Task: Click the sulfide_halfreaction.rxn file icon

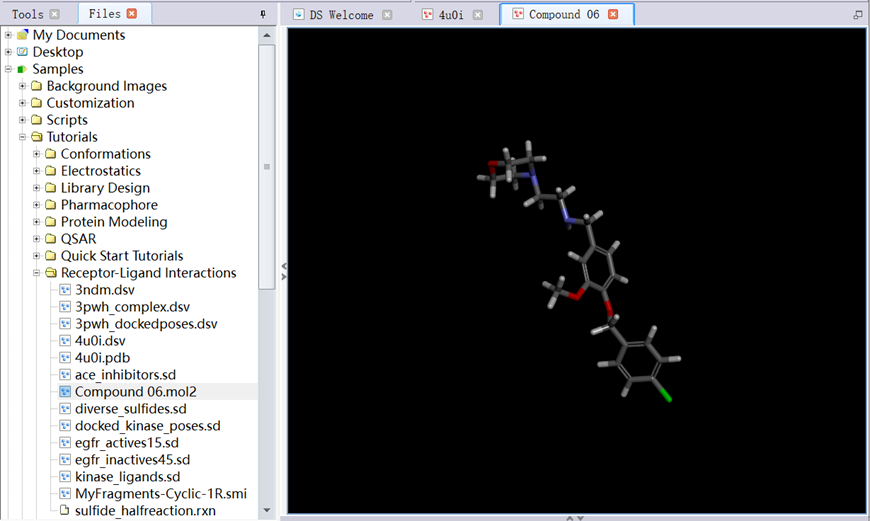Action: pos(65,511)
